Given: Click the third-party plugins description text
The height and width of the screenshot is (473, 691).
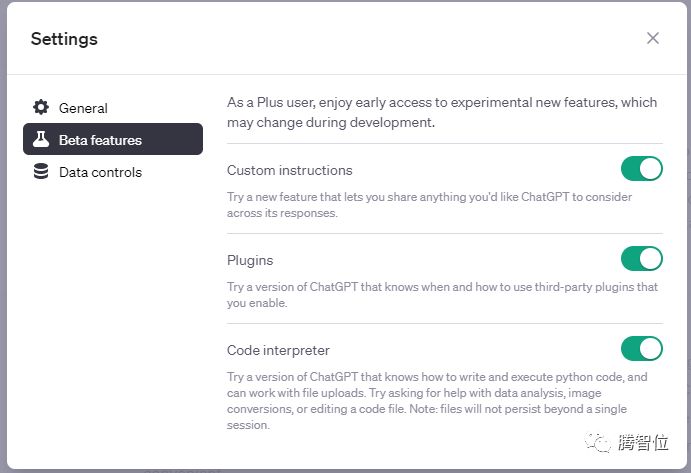Looking at the screenshot, I should (442, 294).
